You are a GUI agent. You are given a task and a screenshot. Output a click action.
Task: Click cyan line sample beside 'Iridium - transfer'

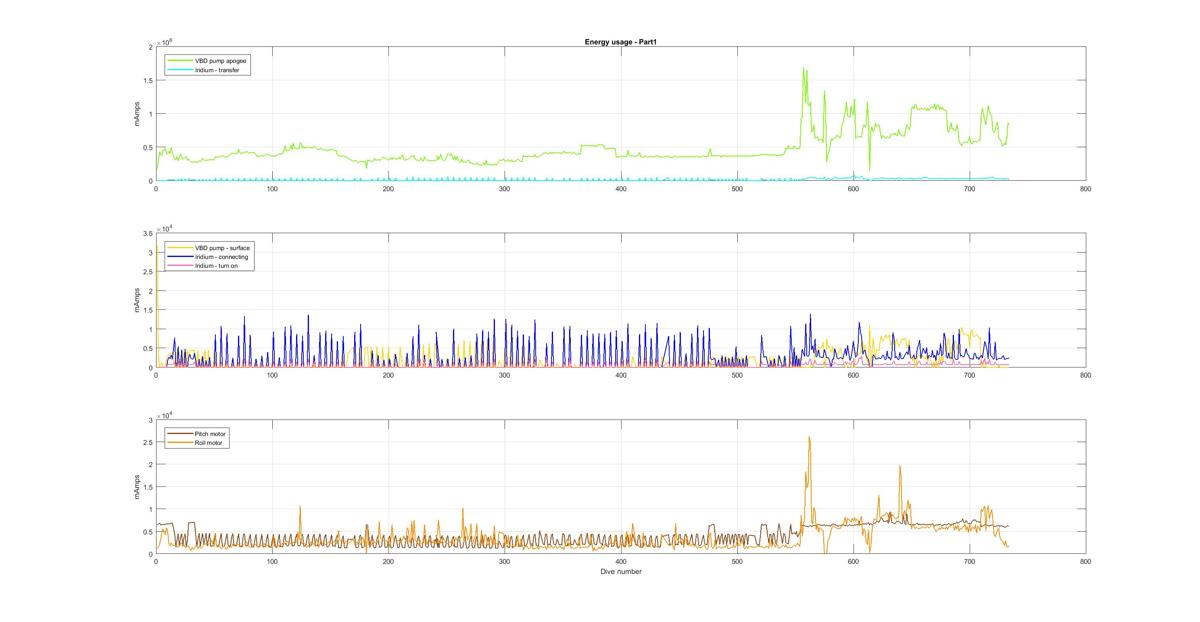coord(180,71)
